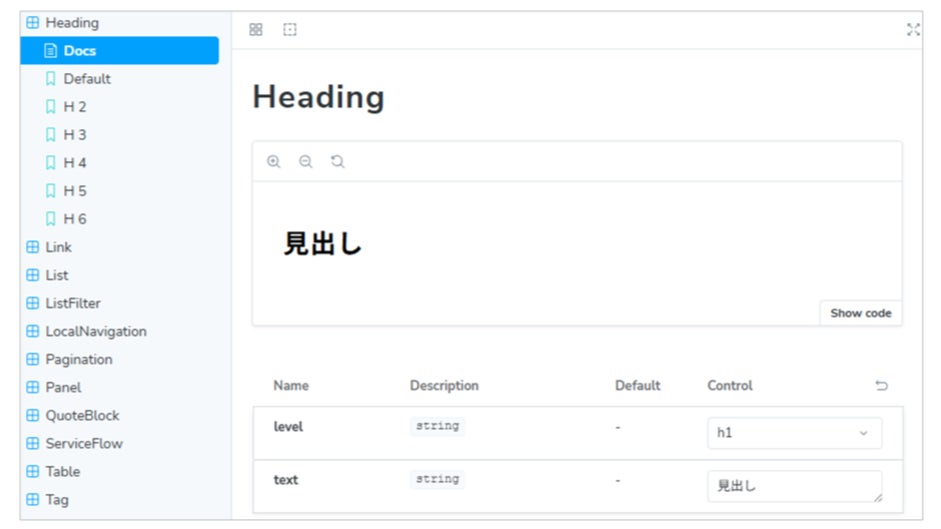The image size is (941, 529).
Task: Expand the ListFilter component
Action: 73,303
